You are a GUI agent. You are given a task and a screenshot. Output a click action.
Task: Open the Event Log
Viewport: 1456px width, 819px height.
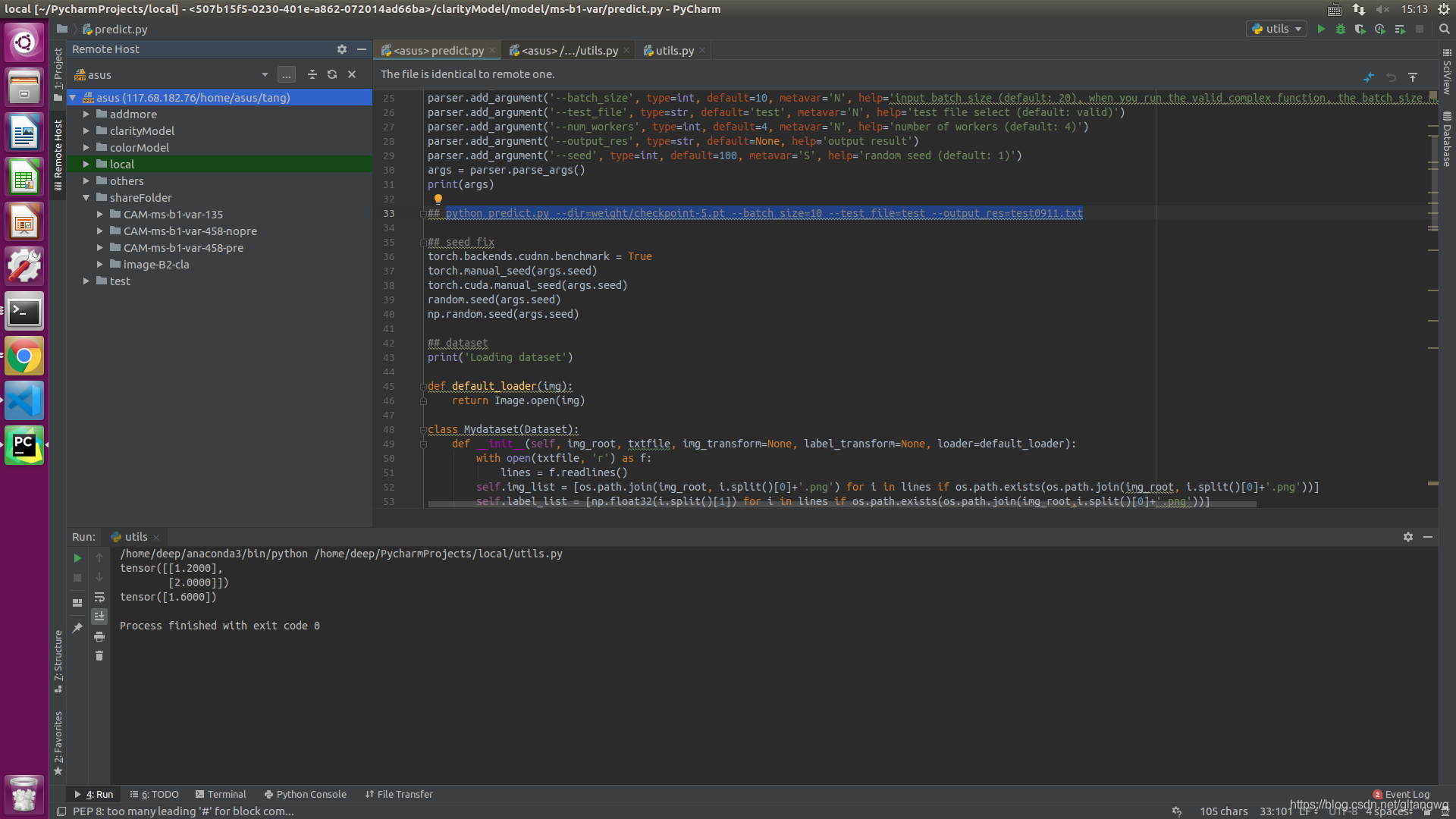tap(1401, 795)
